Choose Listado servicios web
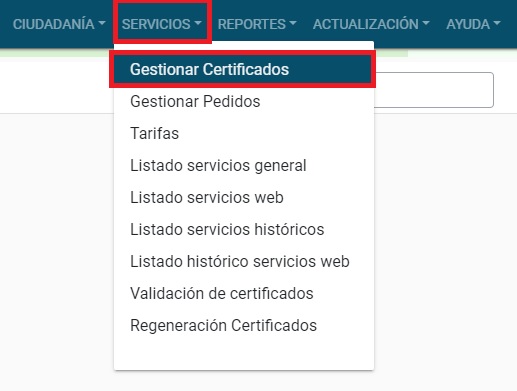 244,197
